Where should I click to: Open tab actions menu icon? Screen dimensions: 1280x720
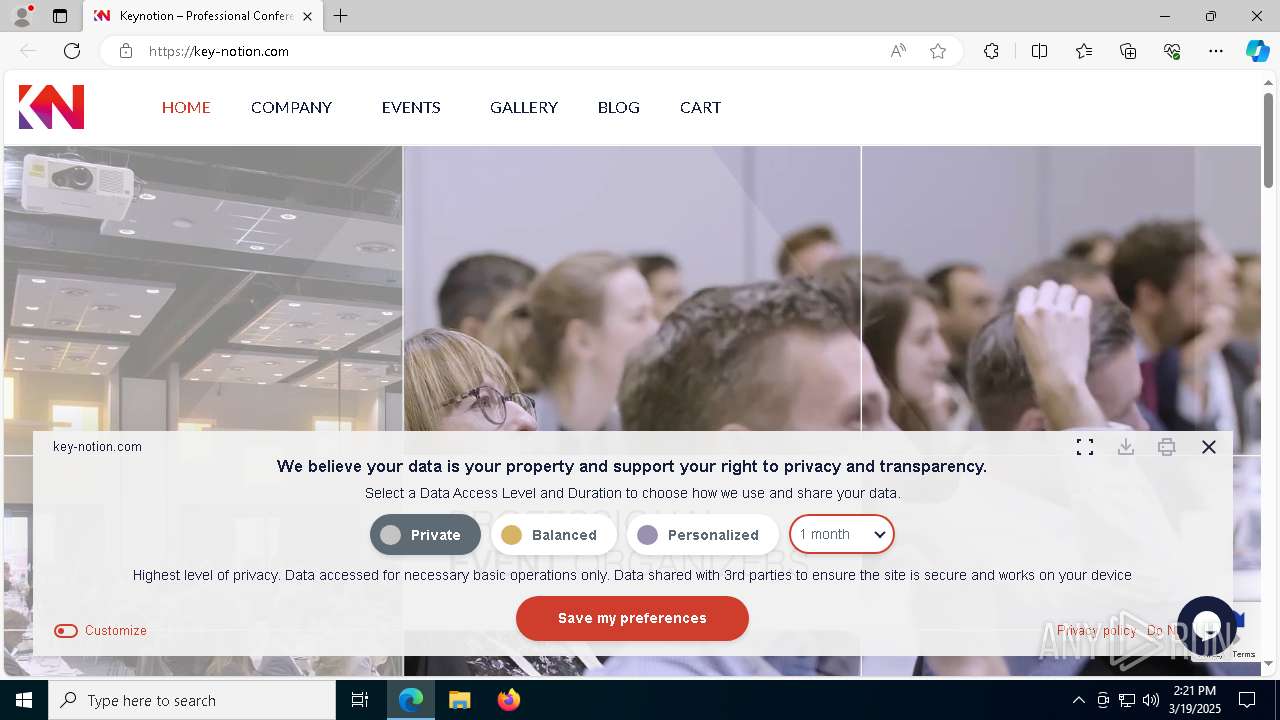[60, 16]
